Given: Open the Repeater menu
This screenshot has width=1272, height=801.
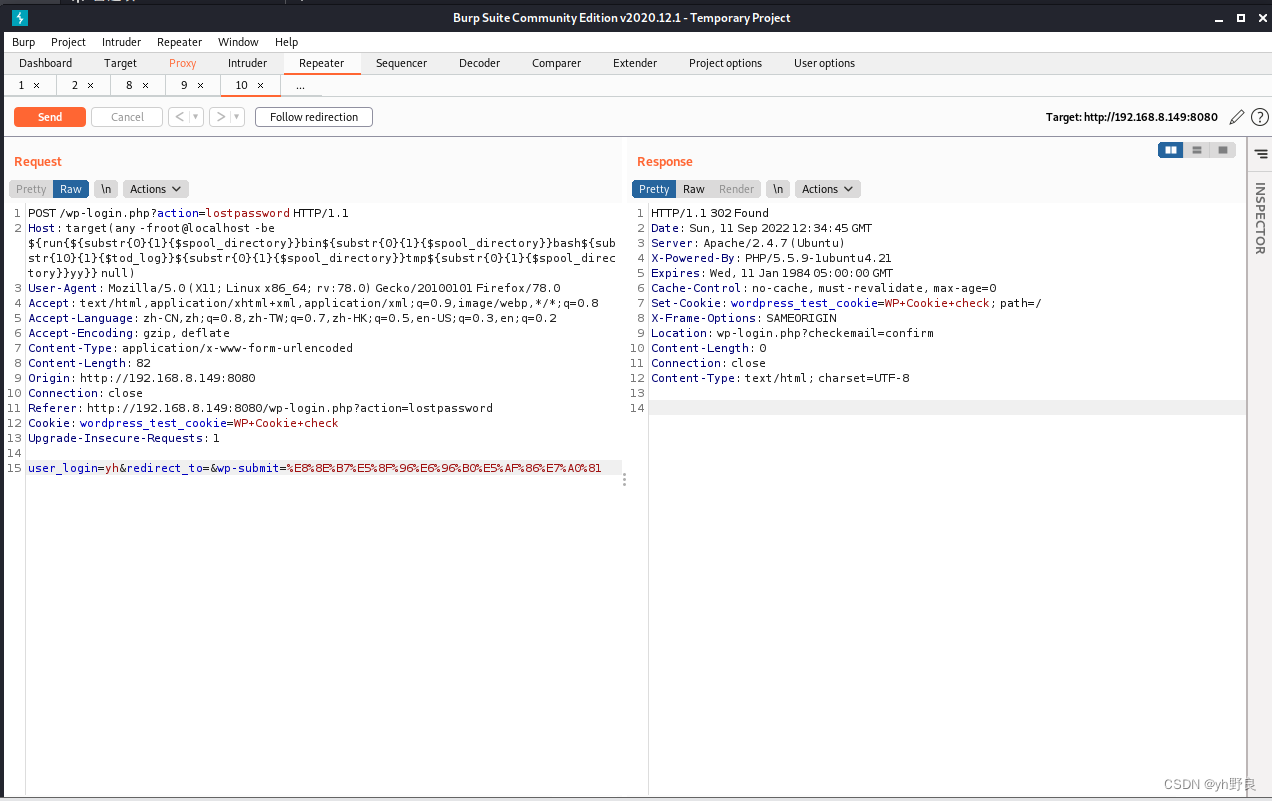Looking at the screenshot, I should 180,42.
